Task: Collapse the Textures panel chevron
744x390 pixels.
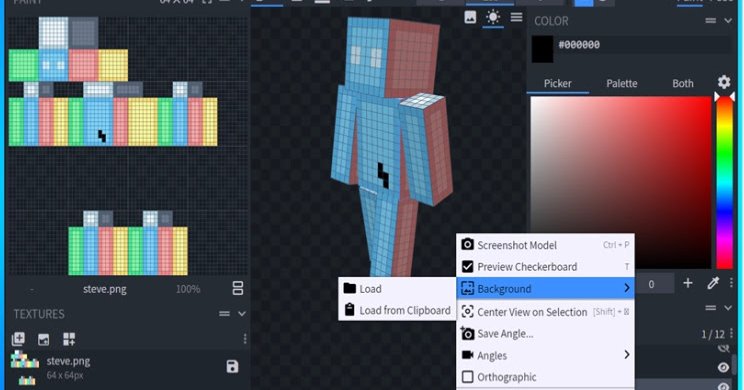Action: click(x=242, y=314)
